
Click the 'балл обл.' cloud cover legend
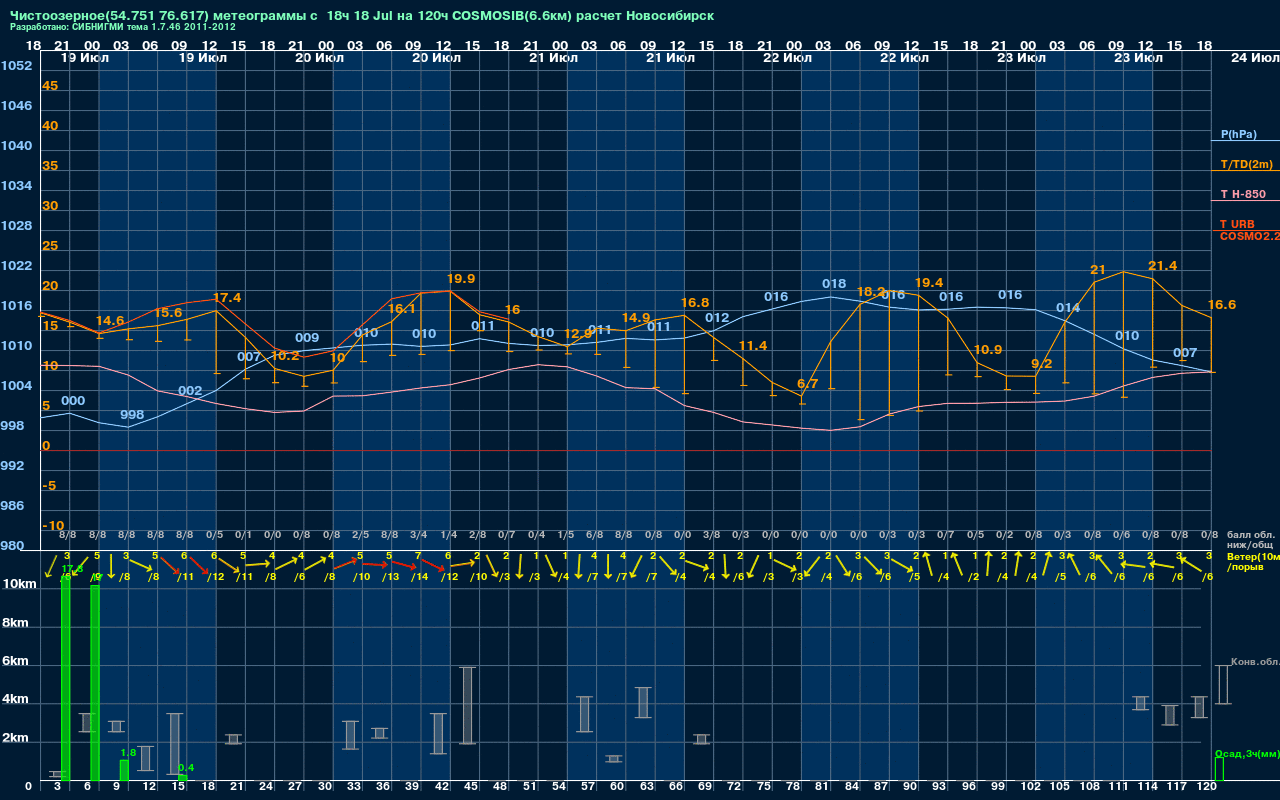pyautogui.click(x=1251, y=535)
